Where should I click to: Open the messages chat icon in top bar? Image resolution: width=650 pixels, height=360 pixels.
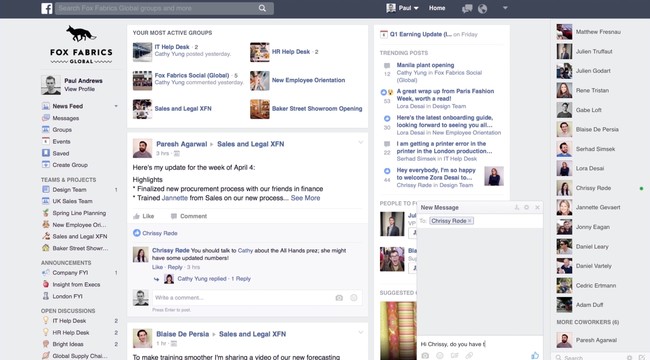pos(467,8)
